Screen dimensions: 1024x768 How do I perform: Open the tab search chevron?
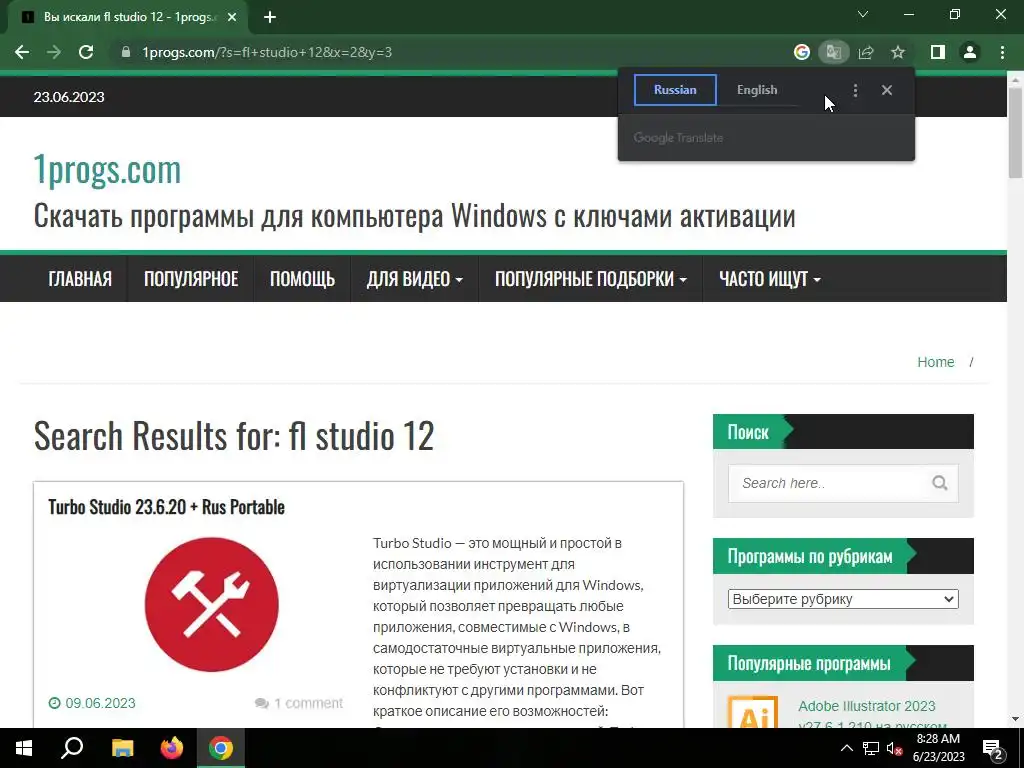click(863, 14)
